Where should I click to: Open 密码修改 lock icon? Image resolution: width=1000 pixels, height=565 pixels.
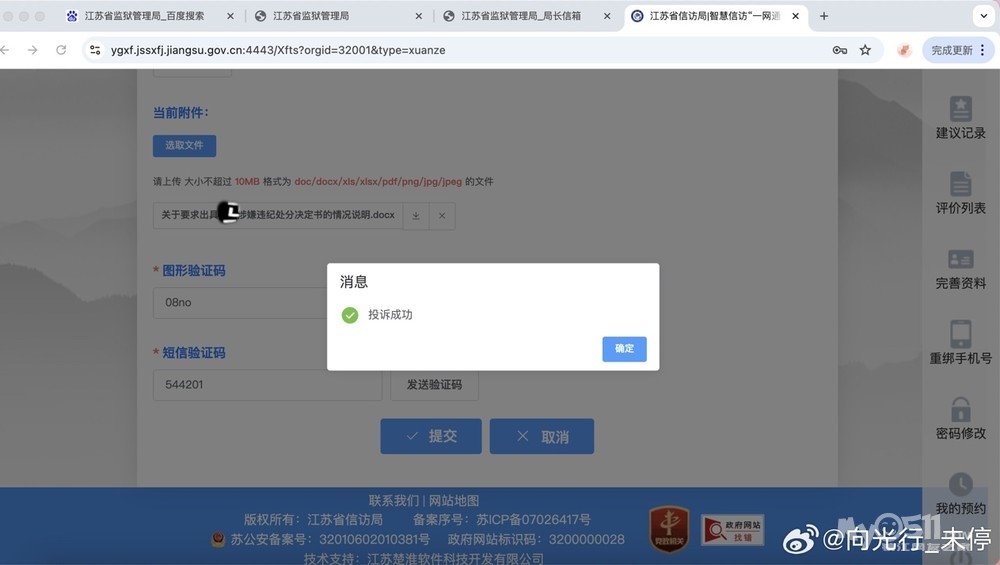960,409
